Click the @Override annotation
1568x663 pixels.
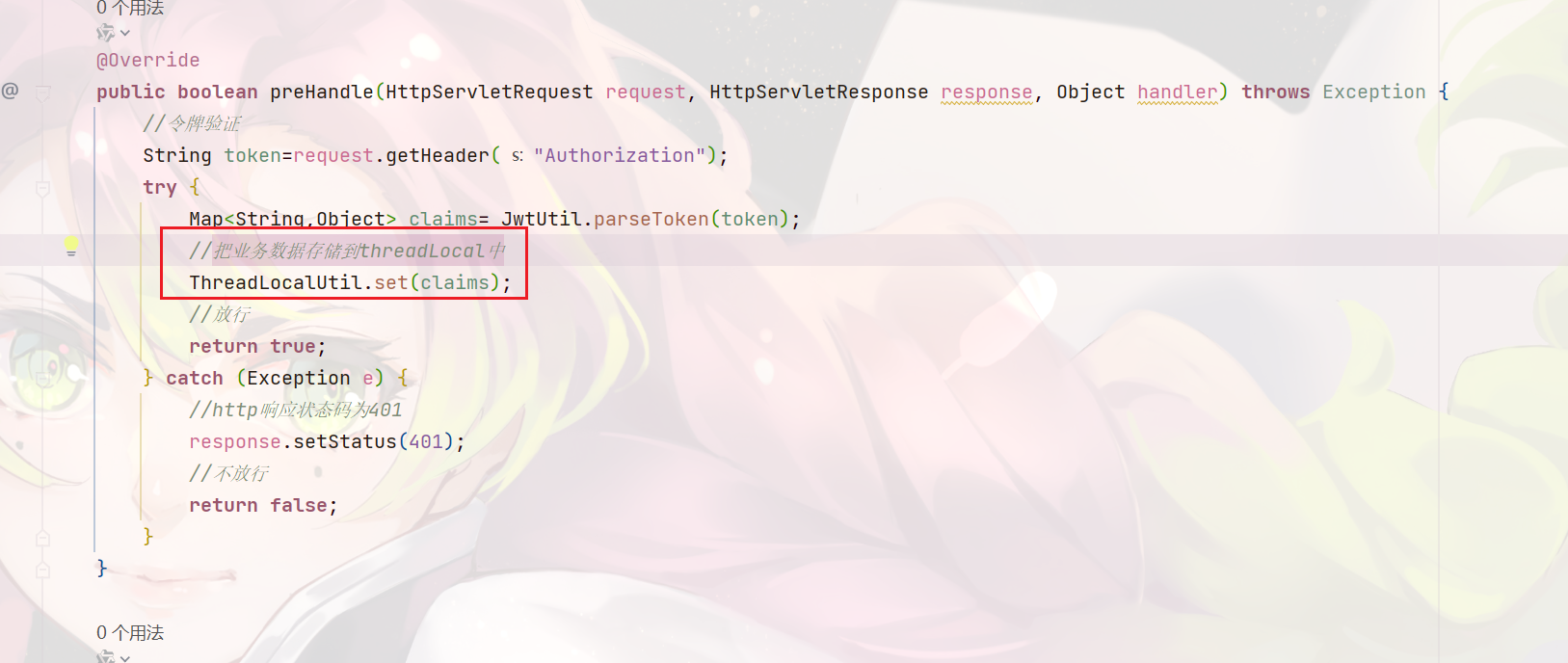click(148, 60)
